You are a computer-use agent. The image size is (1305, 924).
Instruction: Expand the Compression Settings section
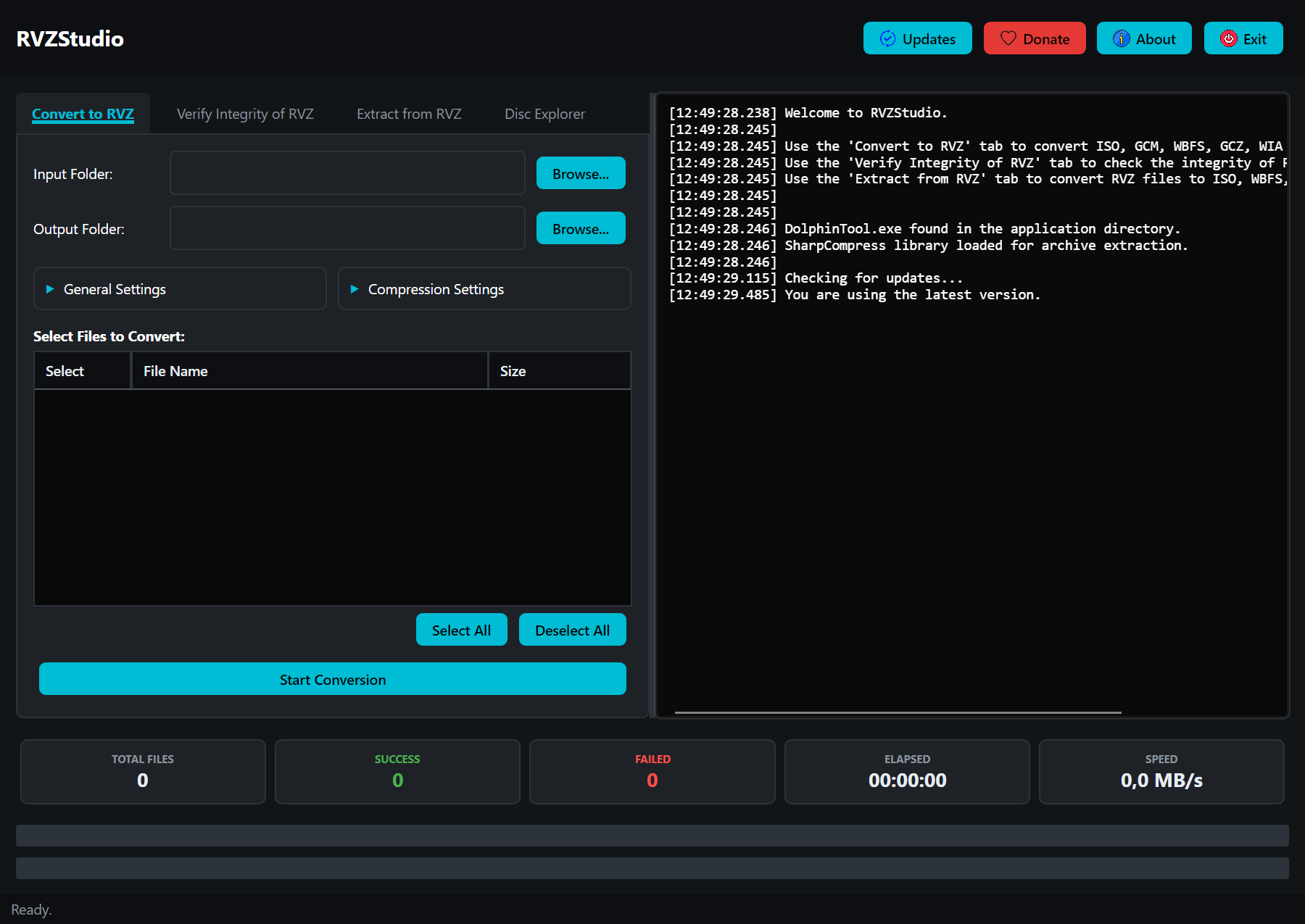[x=484, y=289]
